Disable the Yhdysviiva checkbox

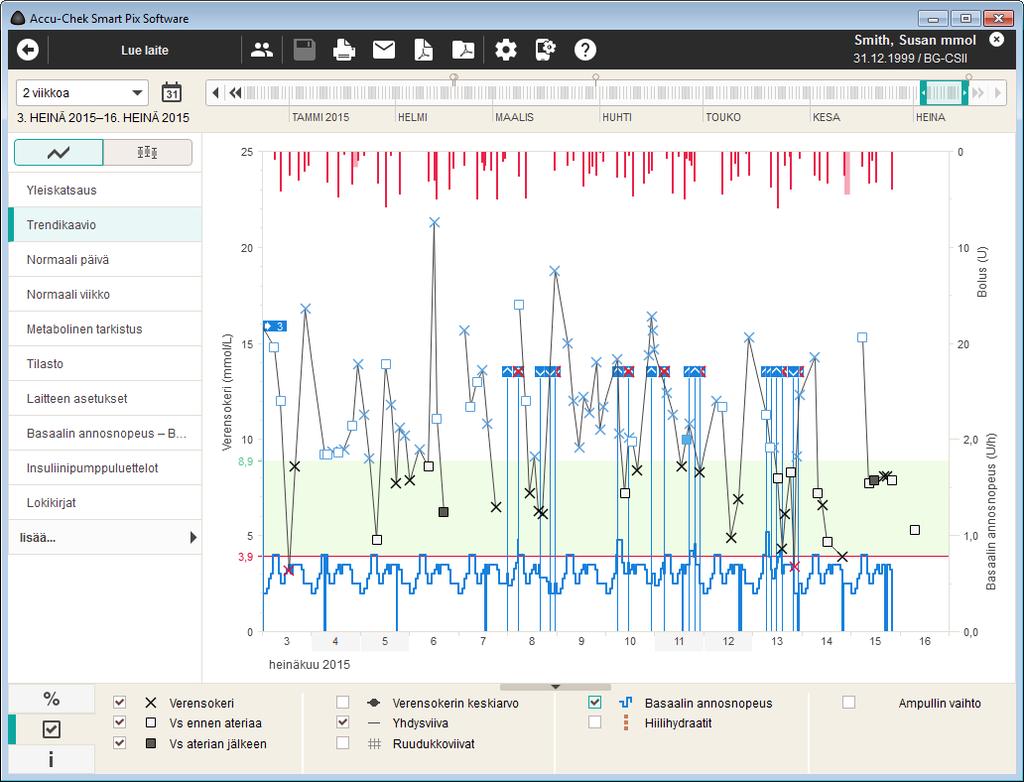[342, 723]
